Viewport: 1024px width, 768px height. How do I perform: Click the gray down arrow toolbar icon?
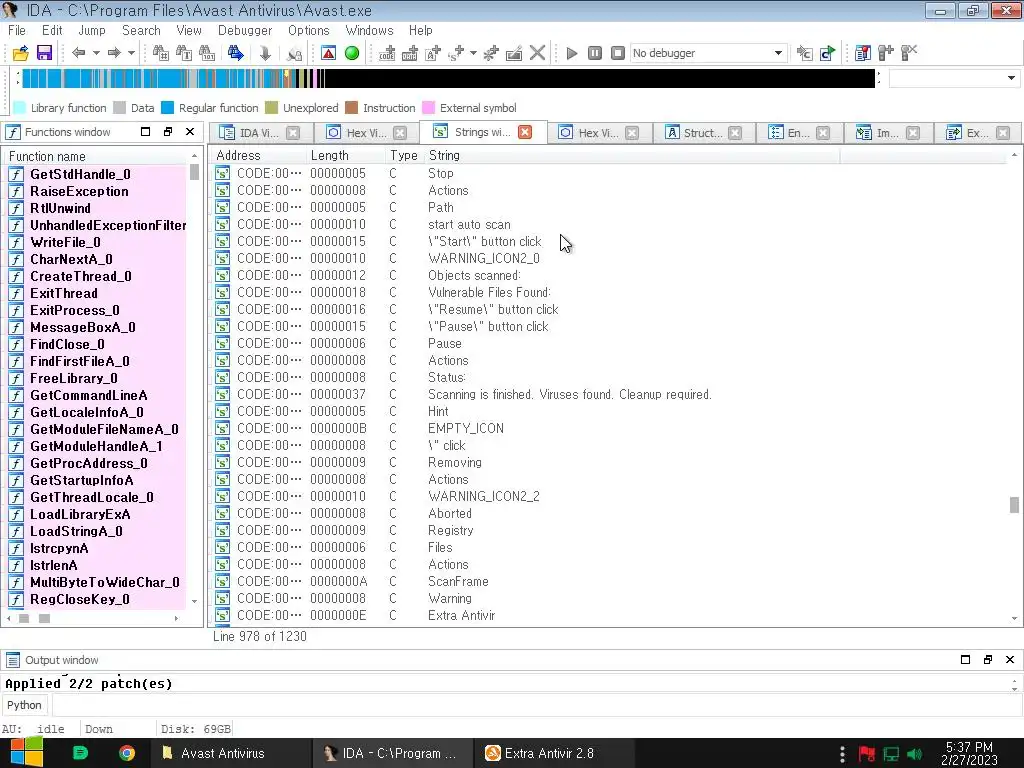click(265, 53)
